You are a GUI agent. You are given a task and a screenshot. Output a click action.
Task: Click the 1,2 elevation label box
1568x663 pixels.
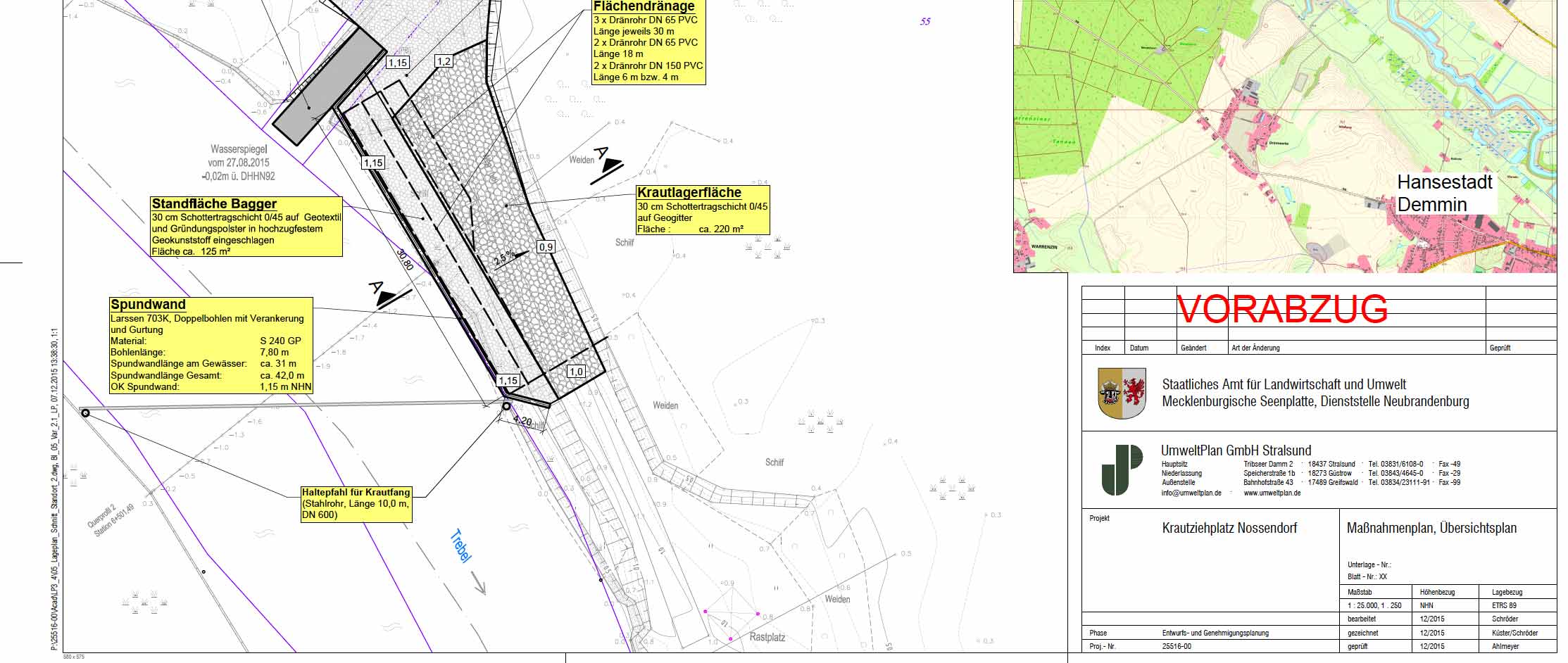tap(444, 61)
